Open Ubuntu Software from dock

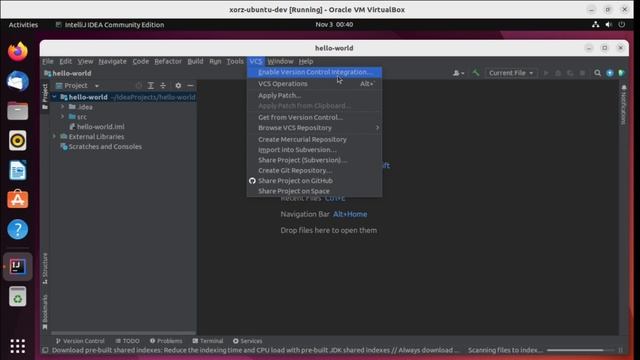pyautogui.click(x=18, y=200)
